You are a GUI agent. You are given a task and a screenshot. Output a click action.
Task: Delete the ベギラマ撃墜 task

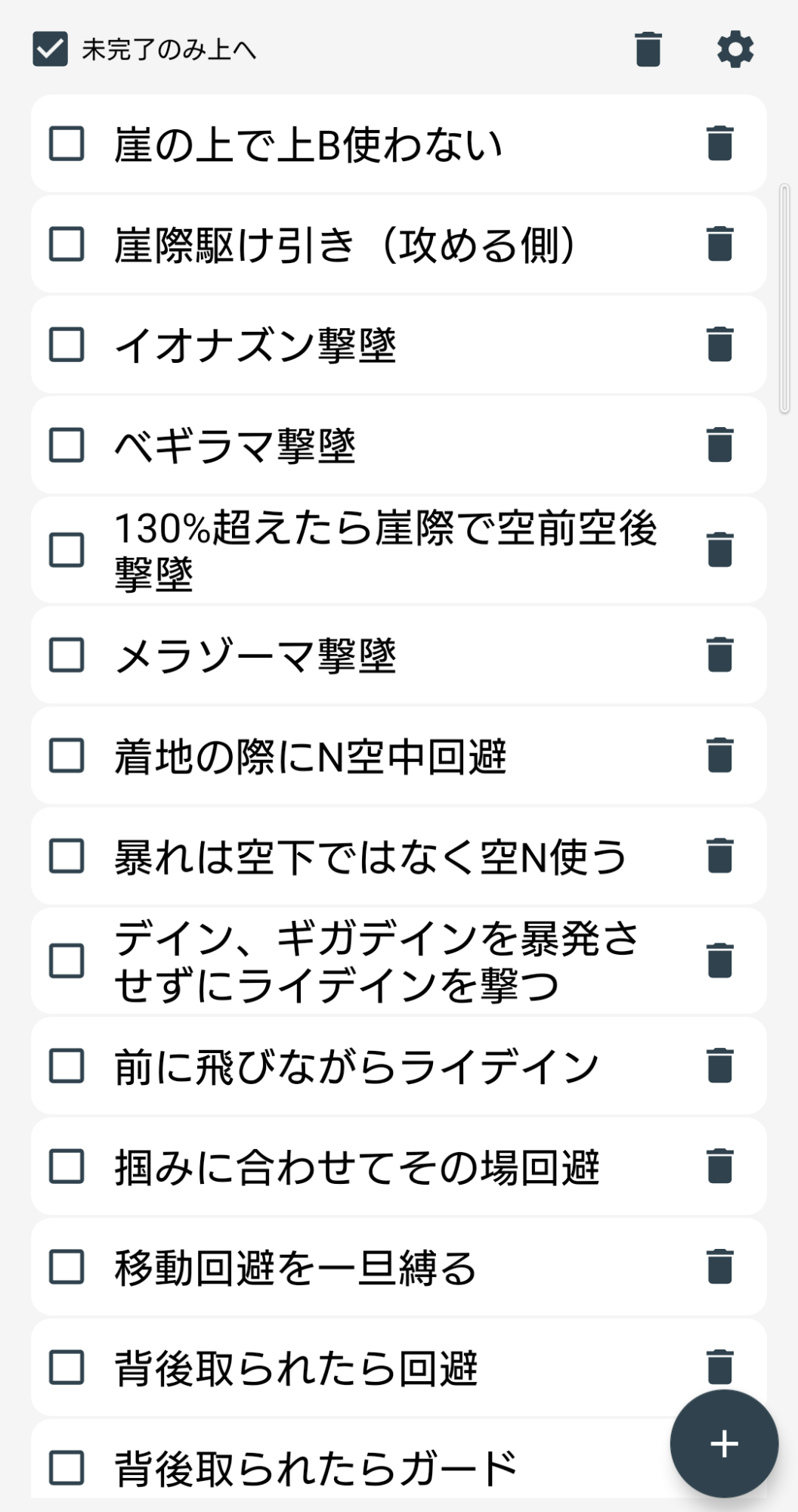pyautogui.click(x=719, y=445)
